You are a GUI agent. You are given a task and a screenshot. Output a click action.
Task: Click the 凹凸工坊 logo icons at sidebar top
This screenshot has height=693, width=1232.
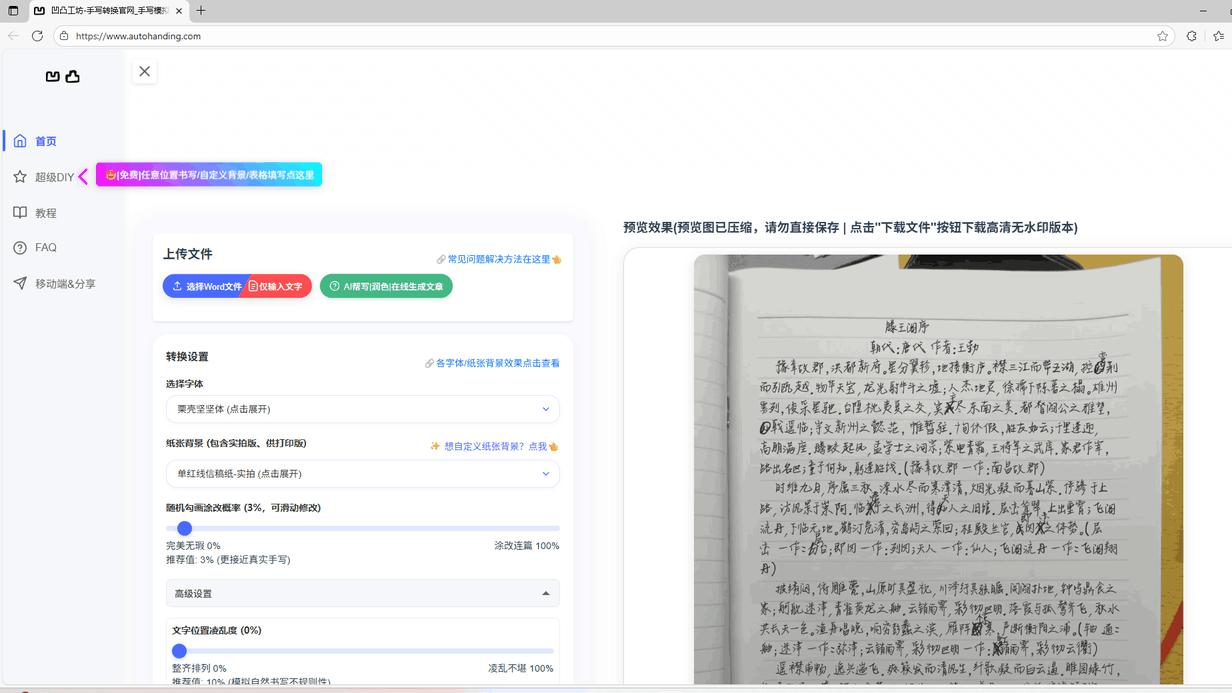click(61, 76)
